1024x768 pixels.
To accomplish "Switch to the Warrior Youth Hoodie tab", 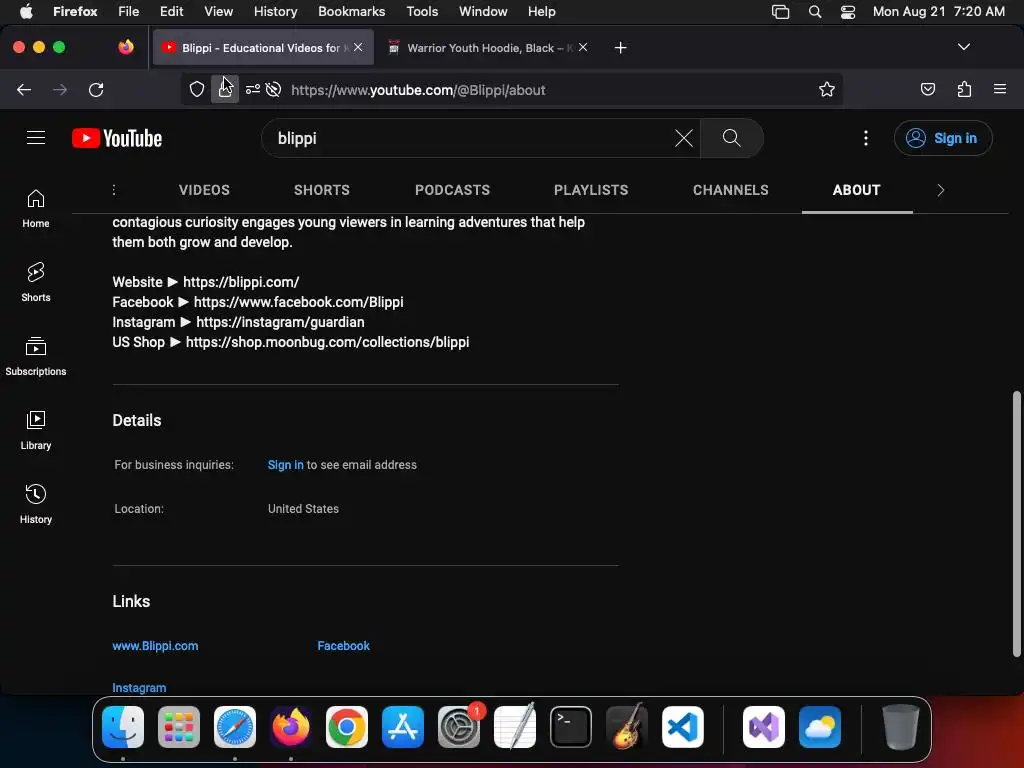I will point(487,48).
